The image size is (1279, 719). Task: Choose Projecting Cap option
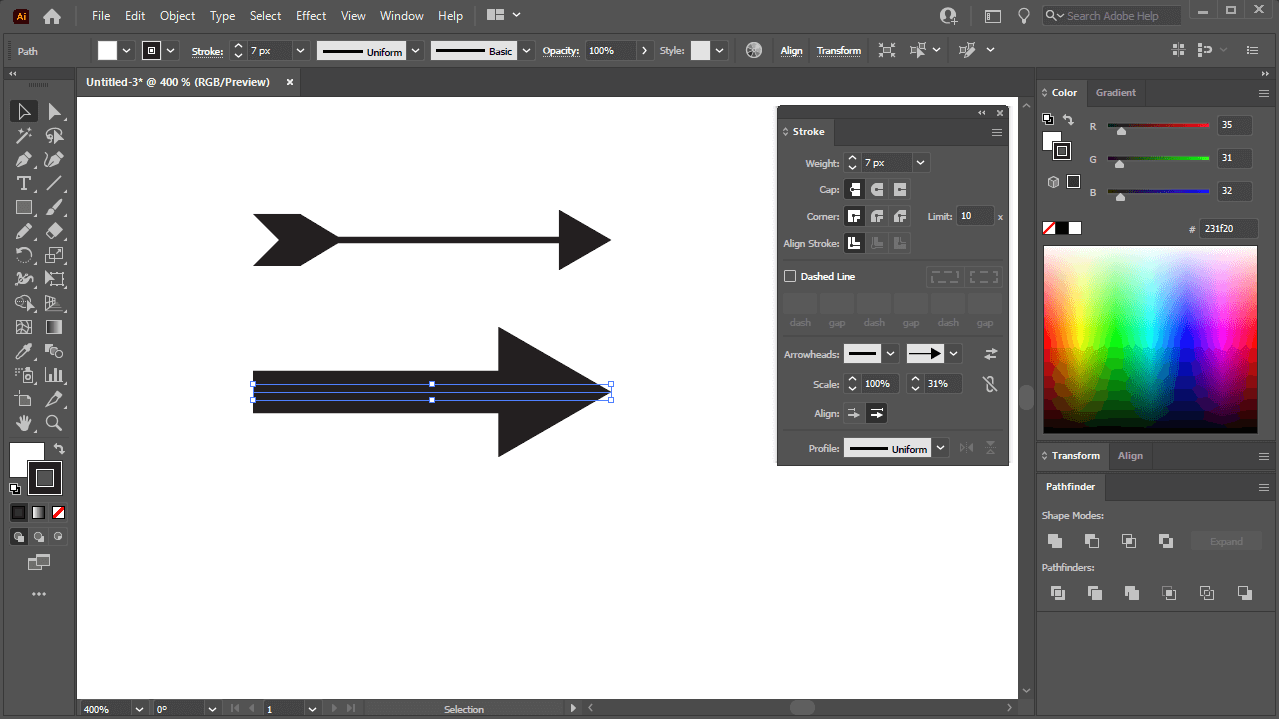900,189
